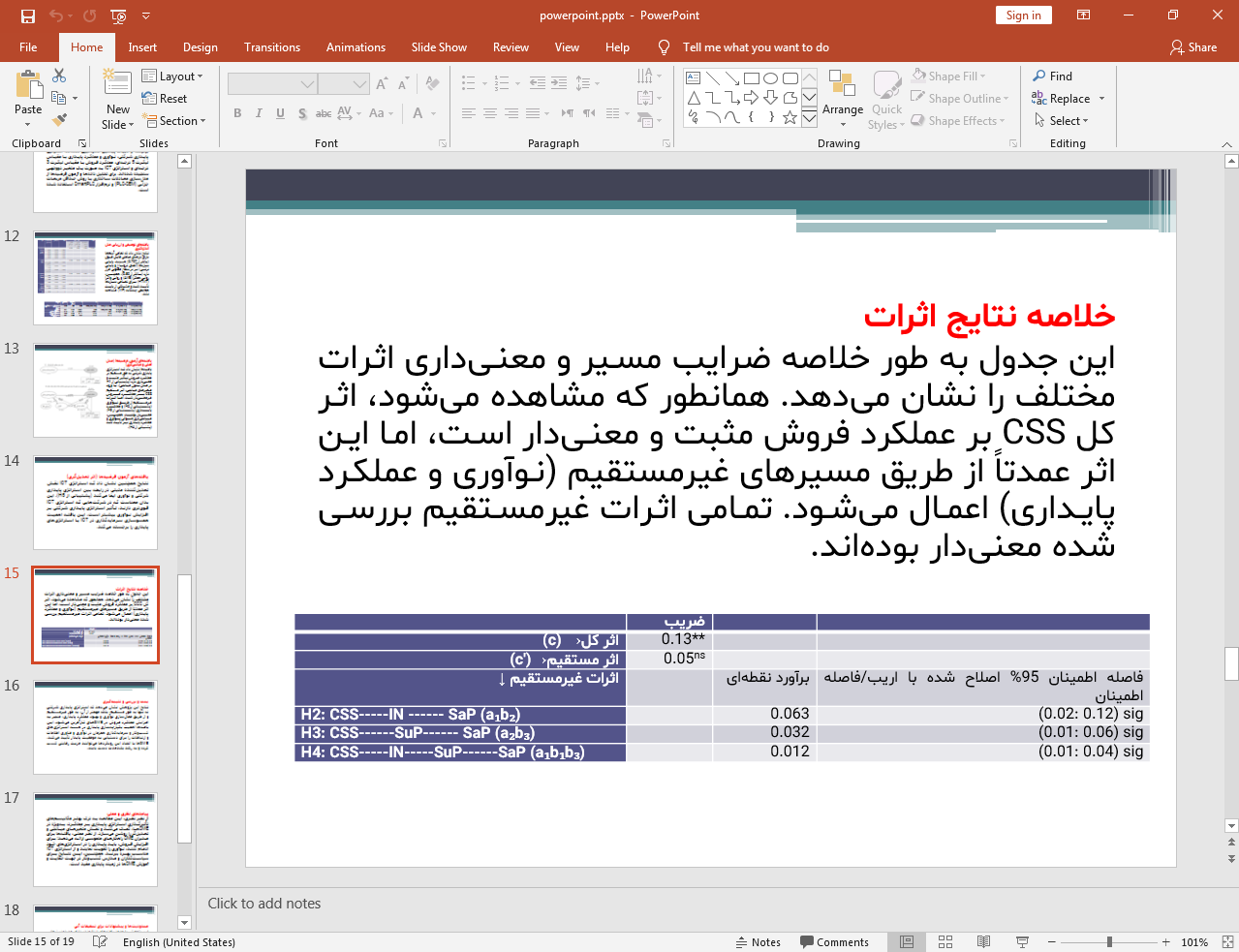Save the presentation with the floppy disk icon
Viewport: 1239px width, 952px height.
coord(27,15)
